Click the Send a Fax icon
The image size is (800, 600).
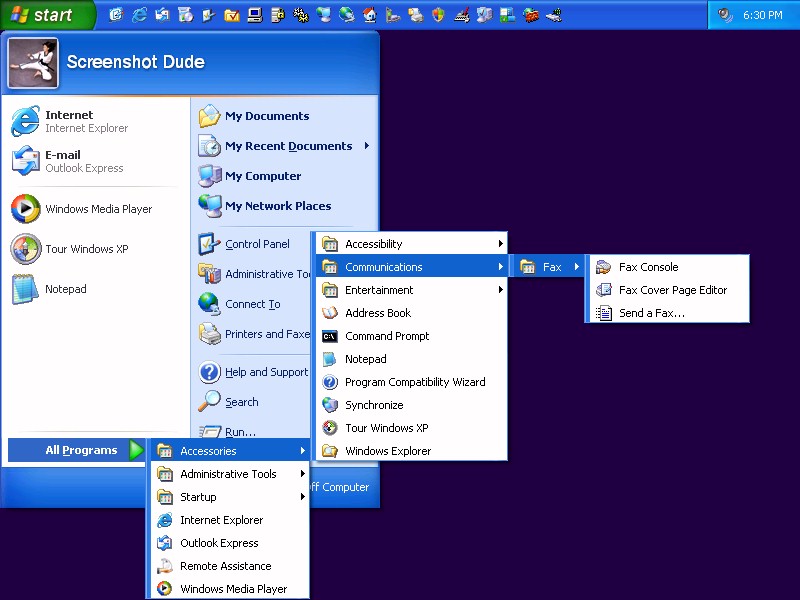coord(603,313)
